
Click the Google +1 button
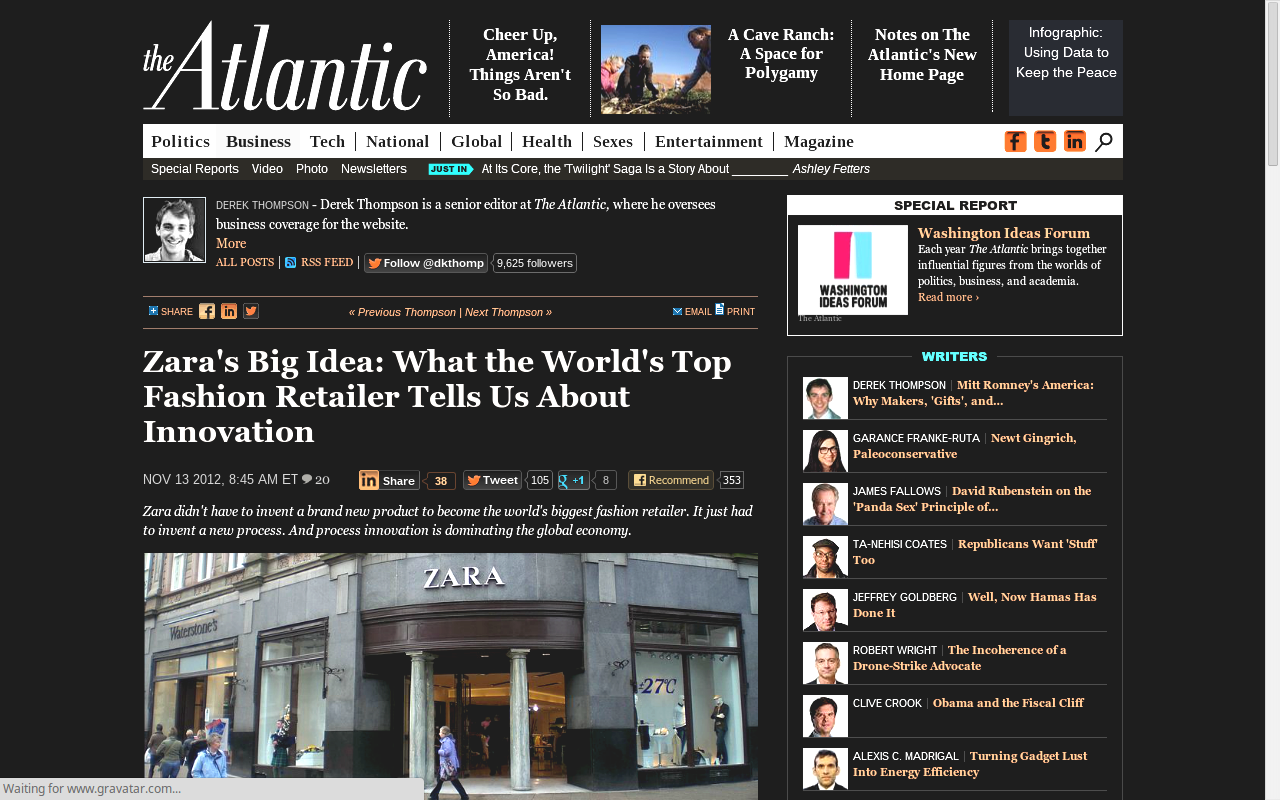(573, 480)
